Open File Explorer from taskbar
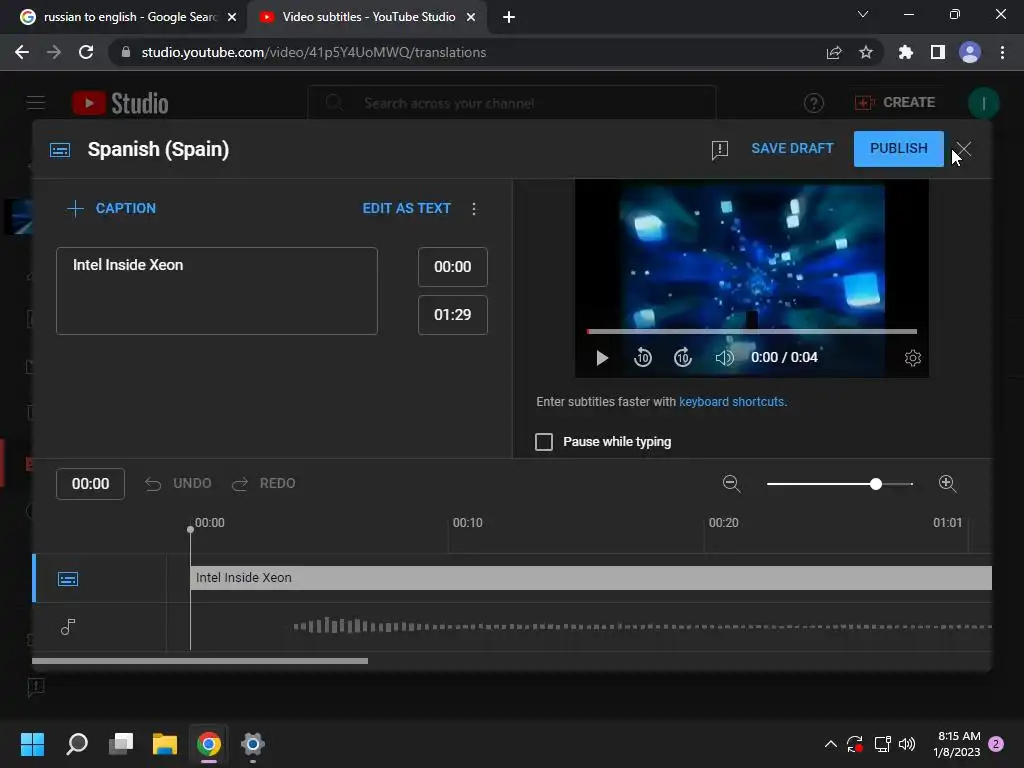The width and height of the screenshot is (1024, 768). [x=165, y=744]
